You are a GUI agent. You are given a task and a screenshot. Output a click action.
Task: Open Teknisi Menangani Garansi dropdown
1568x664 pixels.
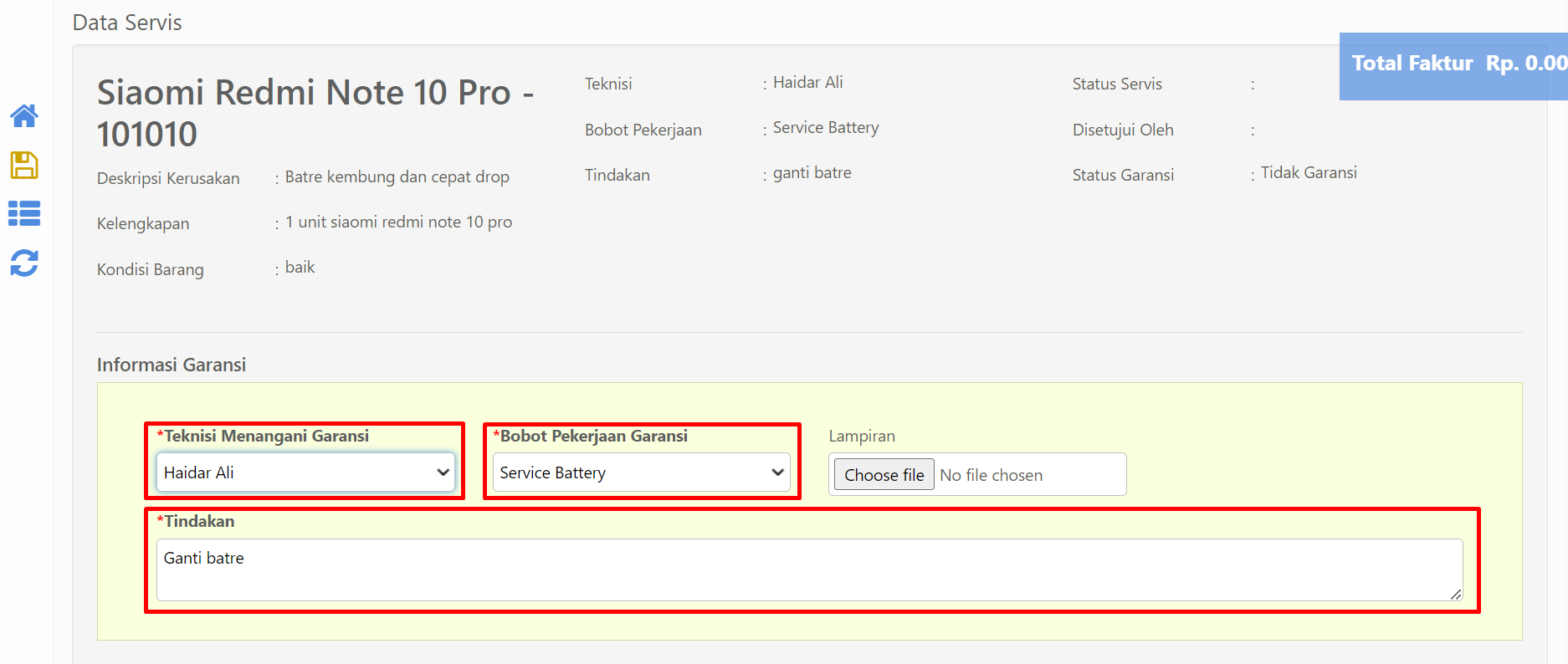[x=305, y=472]
